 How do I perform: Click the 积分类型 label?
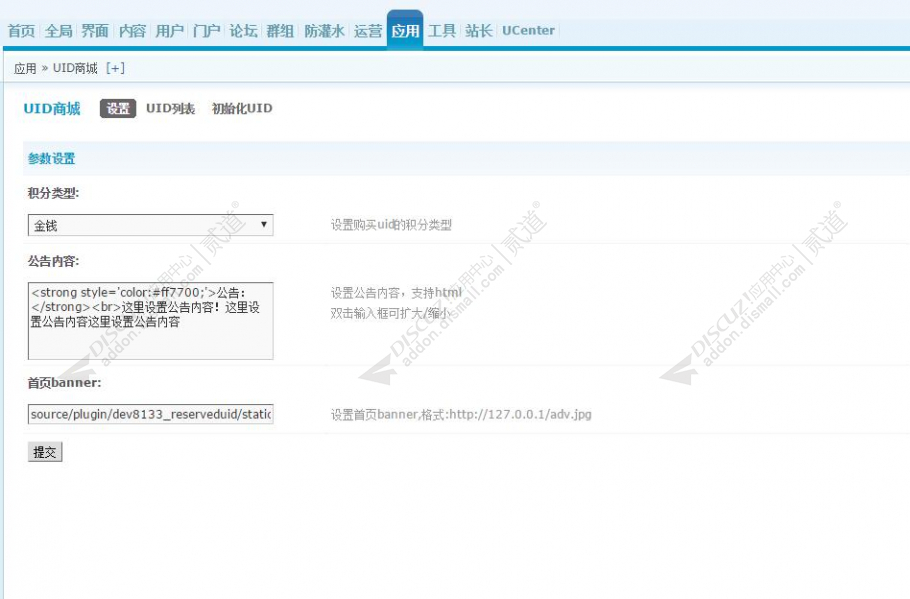pos(53,193)
